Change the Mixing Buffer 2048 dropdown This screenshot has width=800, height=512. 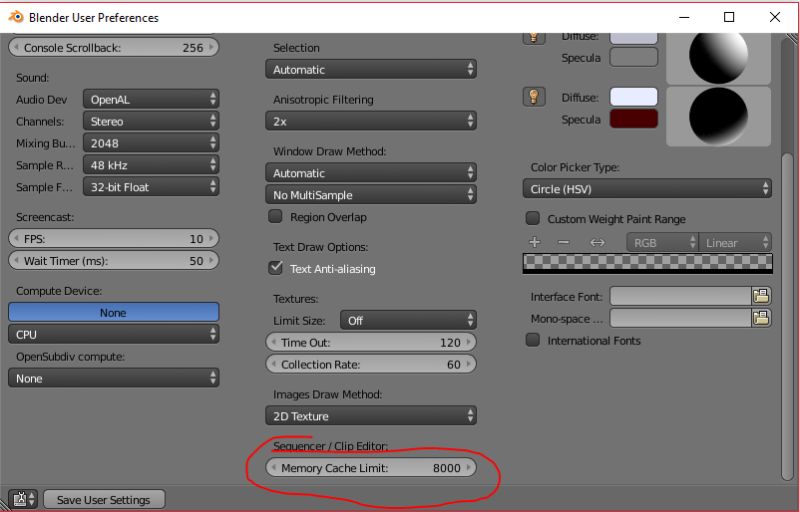point(151,143)
